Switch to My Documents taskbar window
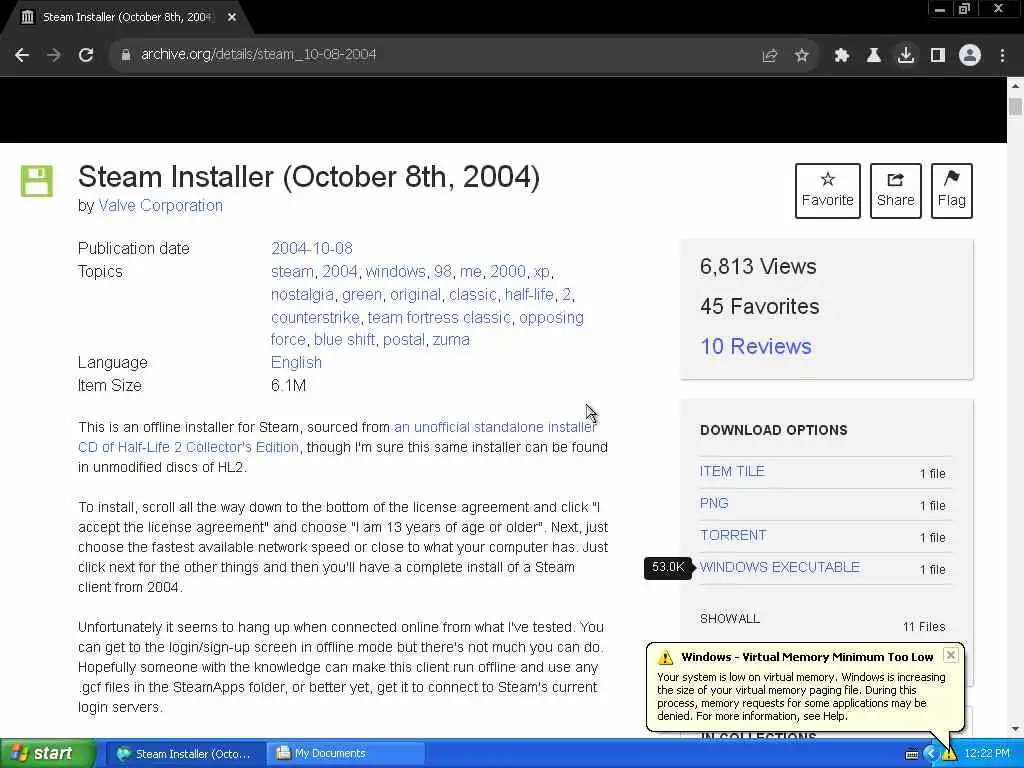Screen dimensions: 1024x768 tap(345, 754)
